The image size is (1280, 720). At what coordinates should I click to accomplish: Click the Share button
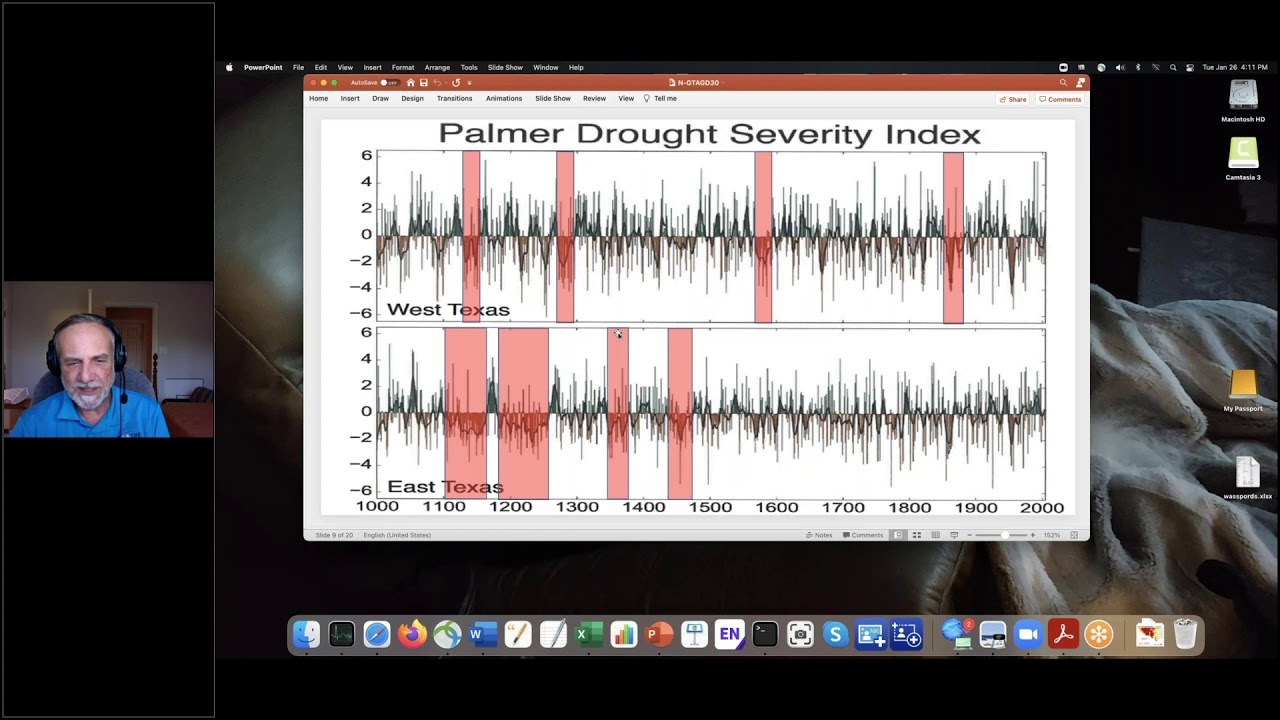(1012, 100)
